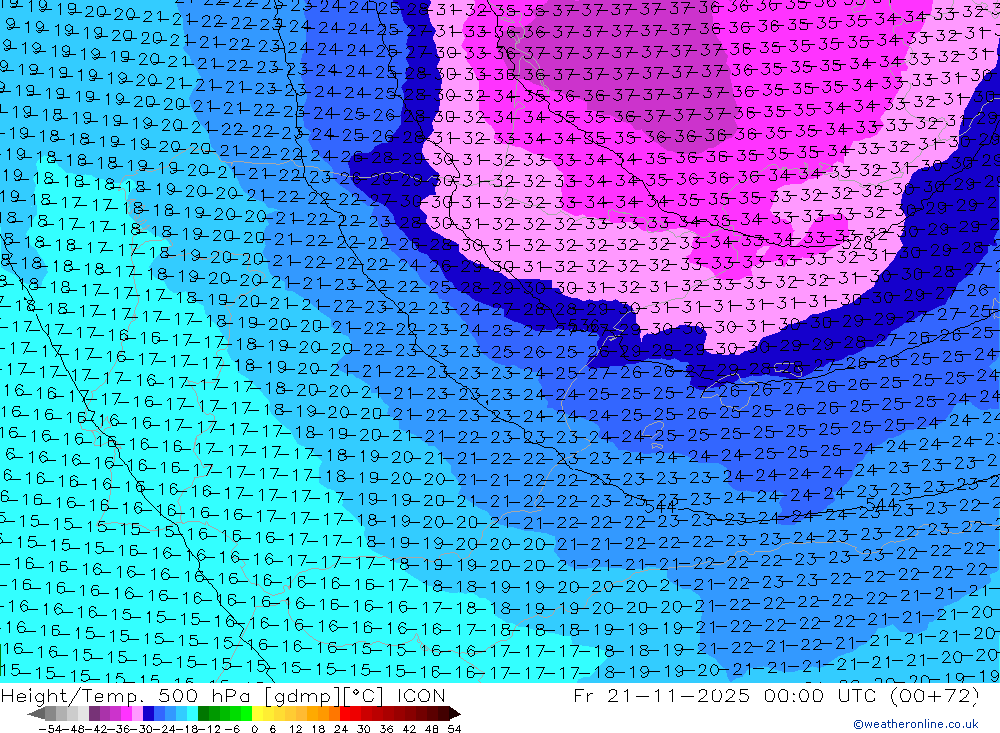Click the gray left arrow of the color scale

coord(36,713)
